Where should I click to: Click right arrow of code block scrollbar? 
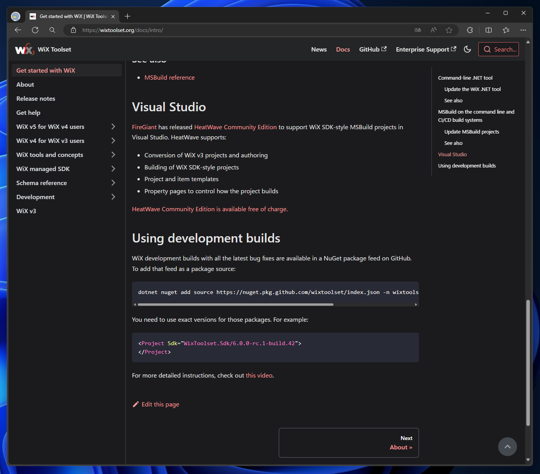(x=416, y=305)
